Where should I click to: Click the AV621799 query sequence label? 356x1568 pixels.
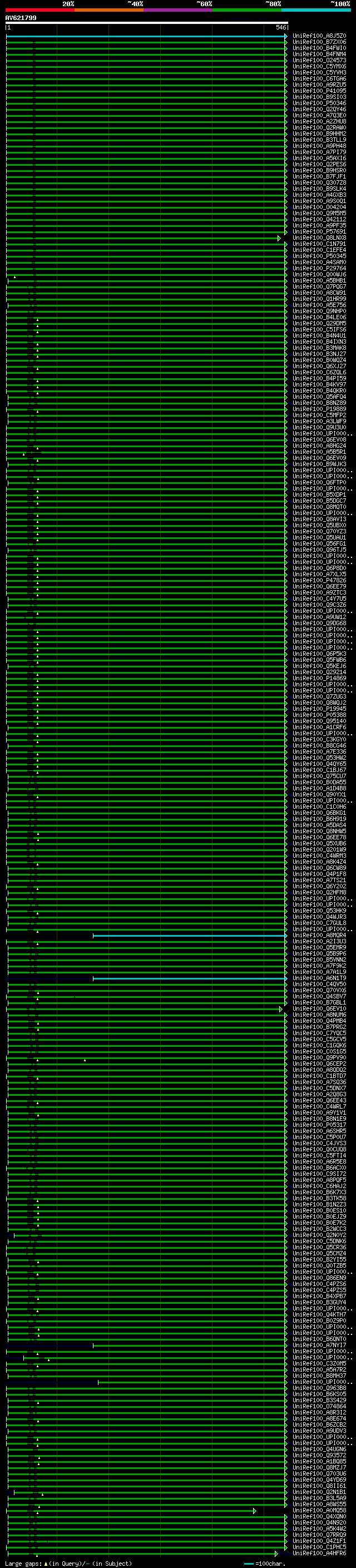click(21, 18)
